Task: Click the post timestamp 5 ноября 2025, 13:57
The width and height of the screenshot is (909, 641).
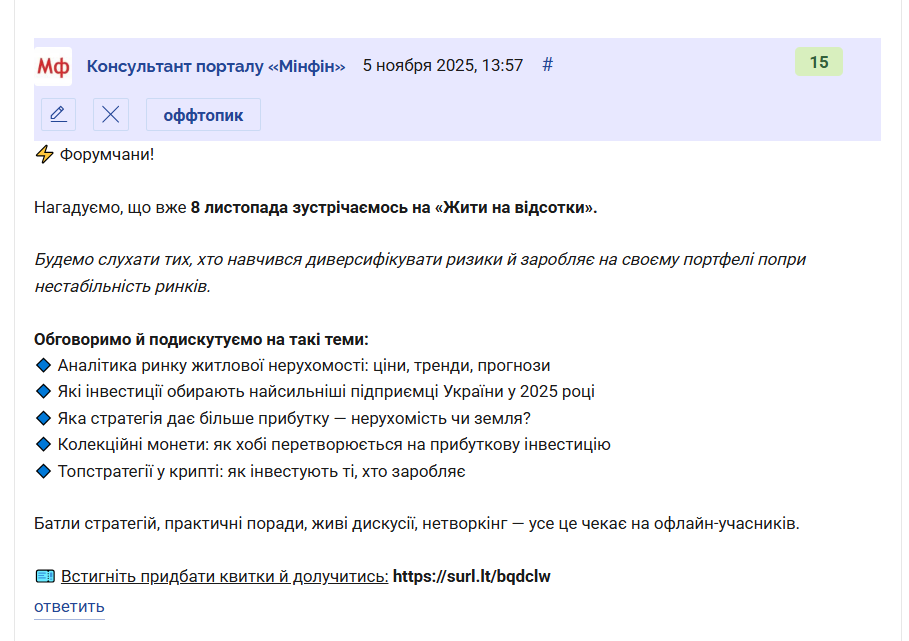Action: tap(442, 66)
